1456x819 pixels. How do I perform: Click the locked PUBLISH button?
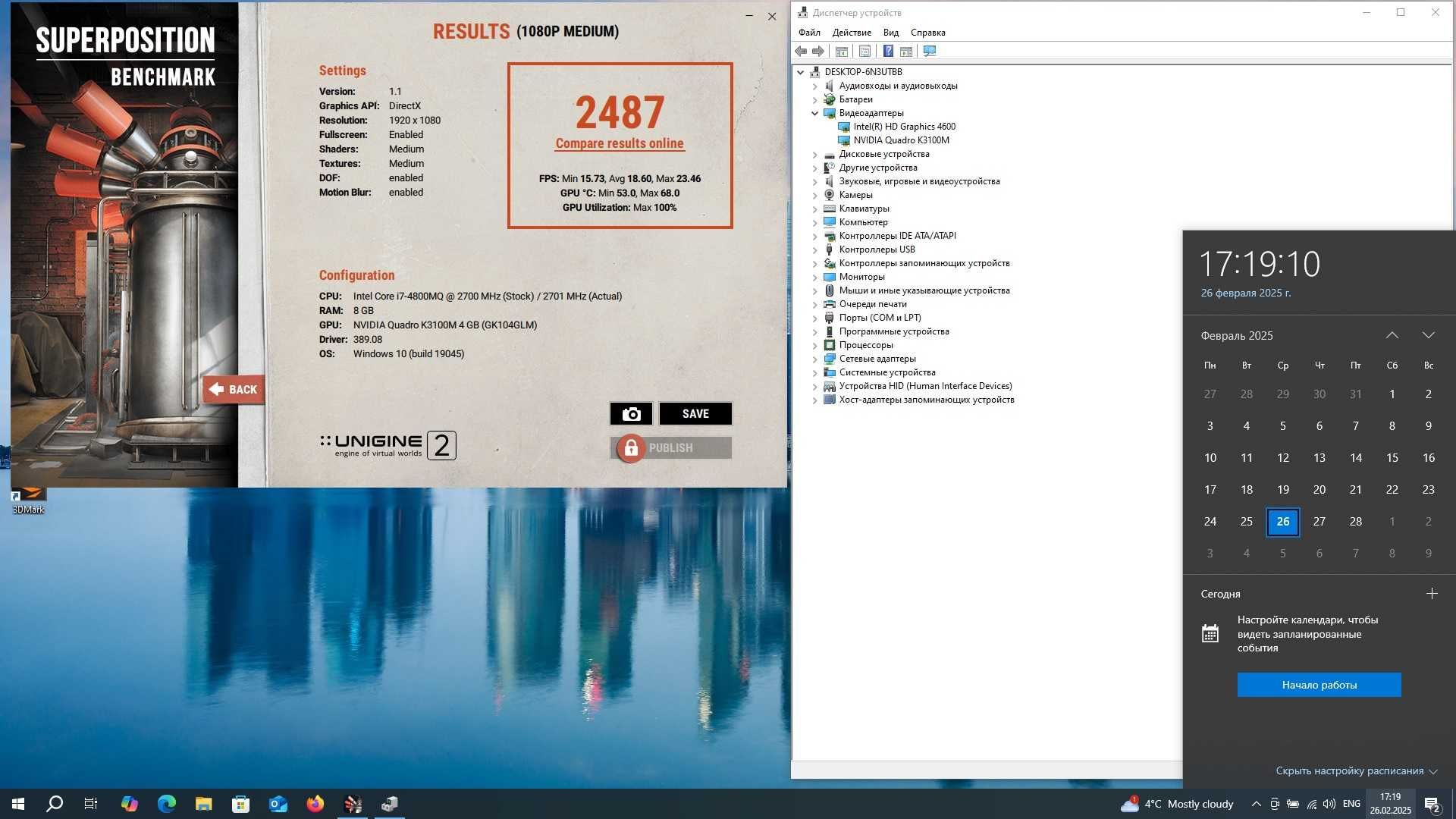pos(671,448)
